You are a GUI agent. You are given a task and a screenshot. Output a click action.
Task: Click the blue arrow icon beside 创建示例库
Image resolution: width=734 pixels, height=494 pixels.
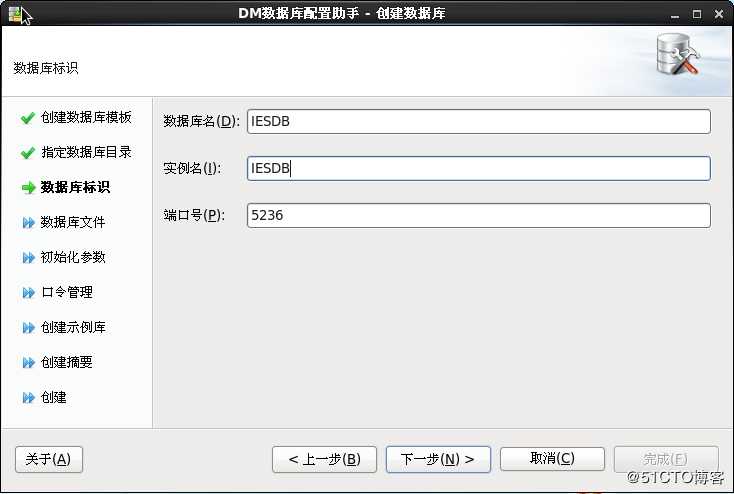tap(27, 328)
